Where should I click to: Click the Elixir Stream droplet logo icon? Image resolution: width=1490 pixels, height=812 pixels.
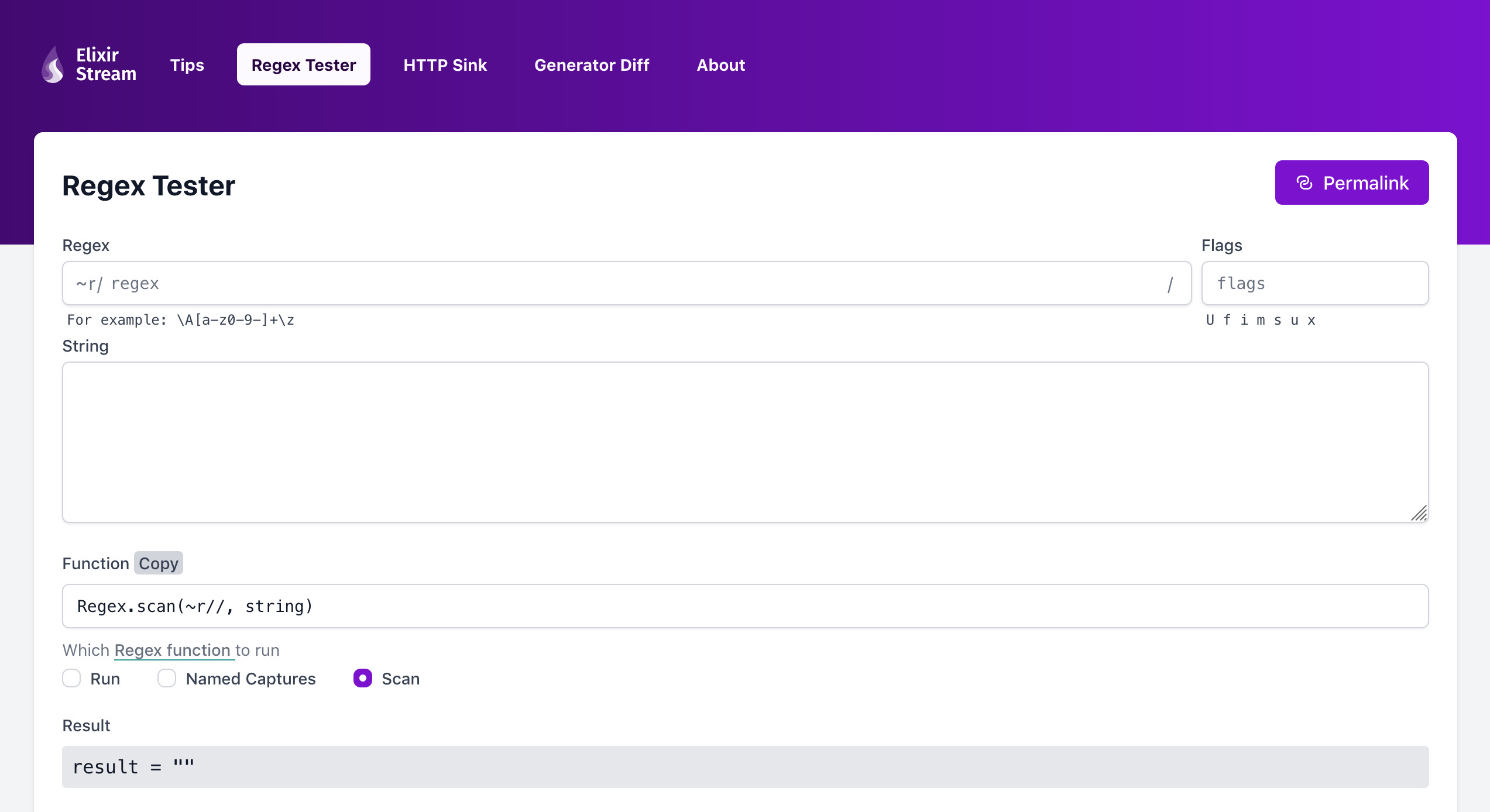pos(53,64)
